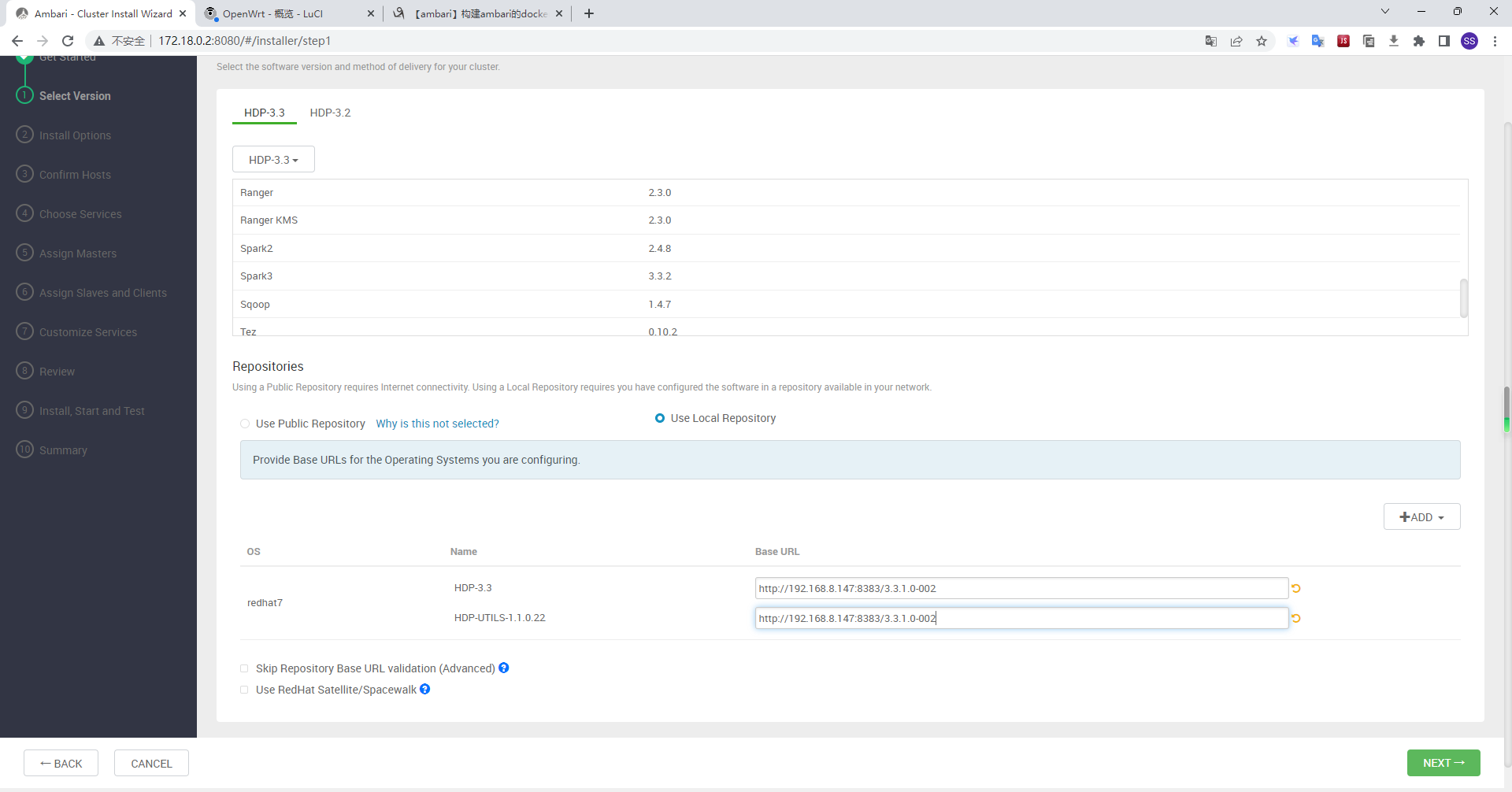Open the Google Translate extension

click(x=1318, y=41)
